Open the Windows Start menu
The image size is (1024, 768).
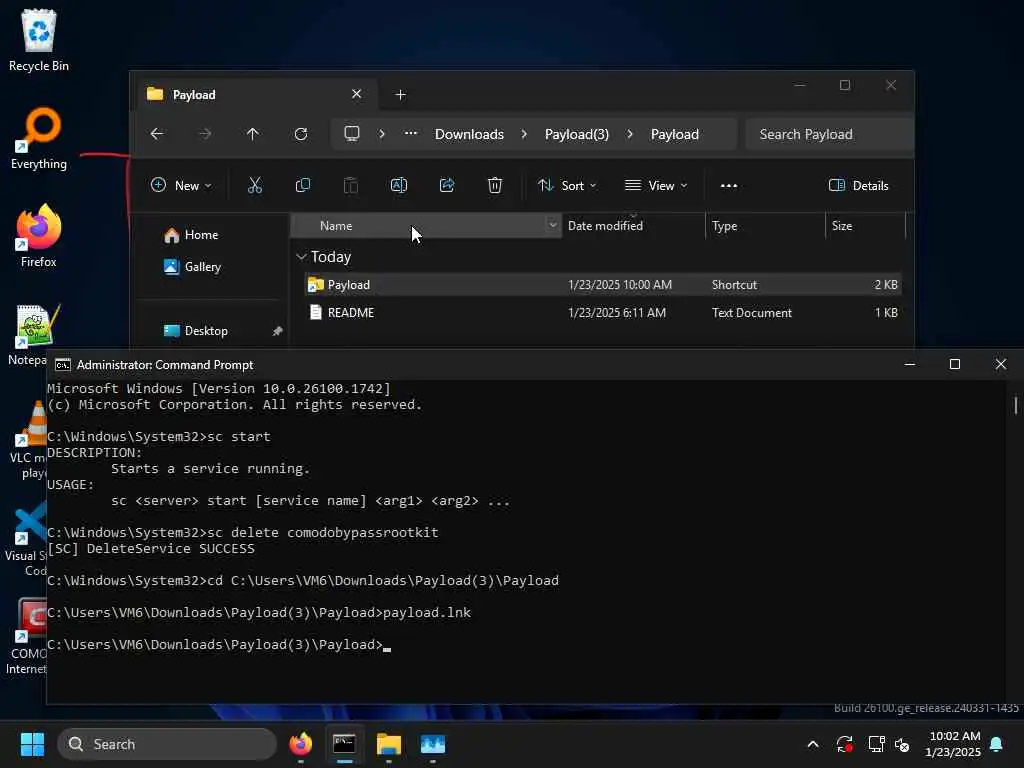(x=32, y=744)
